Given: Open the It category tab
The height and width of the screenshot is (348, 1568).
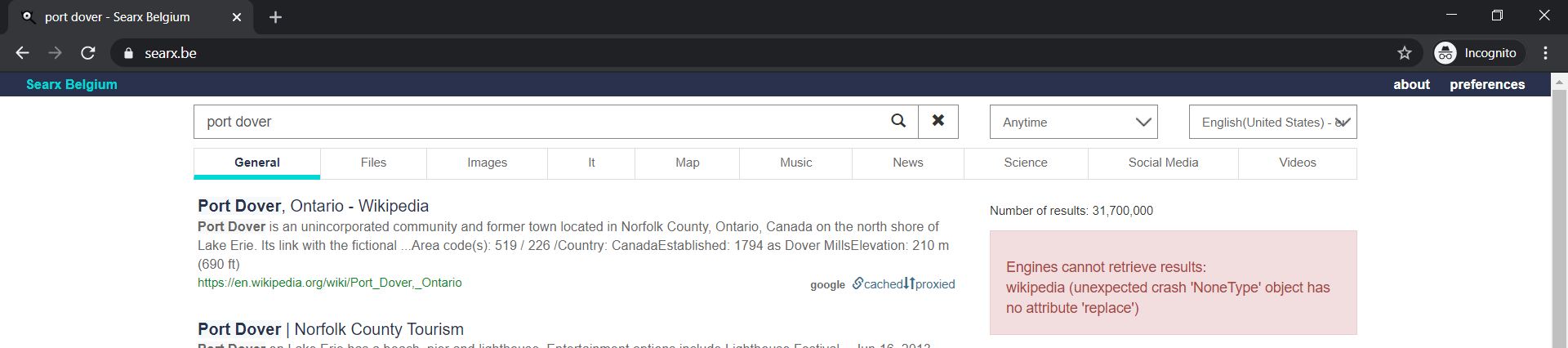Looking at the screenshot, I should coord(591,163).
